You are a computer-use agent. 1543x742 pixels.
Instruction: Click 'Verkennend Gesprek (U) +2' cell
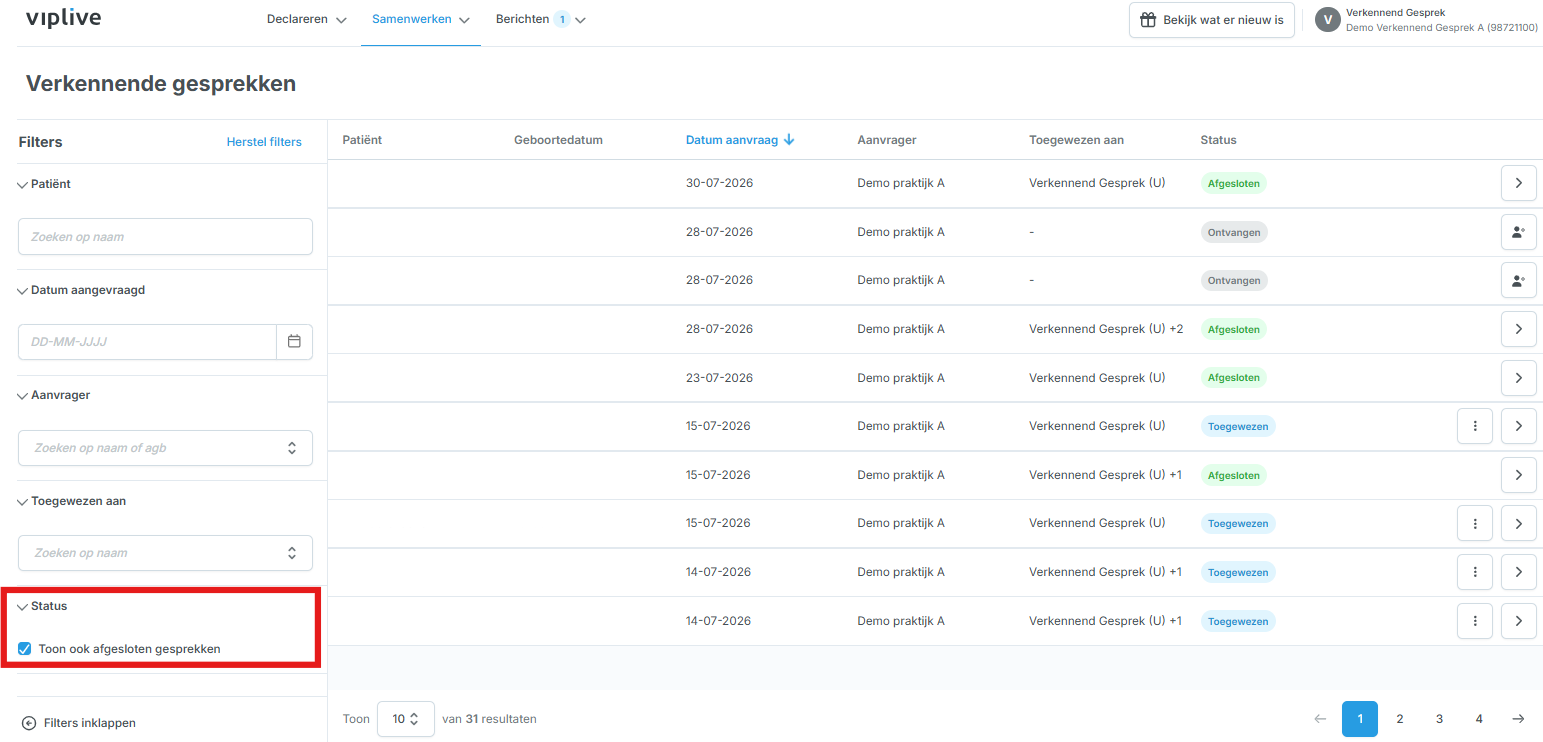coord(1106,329)
